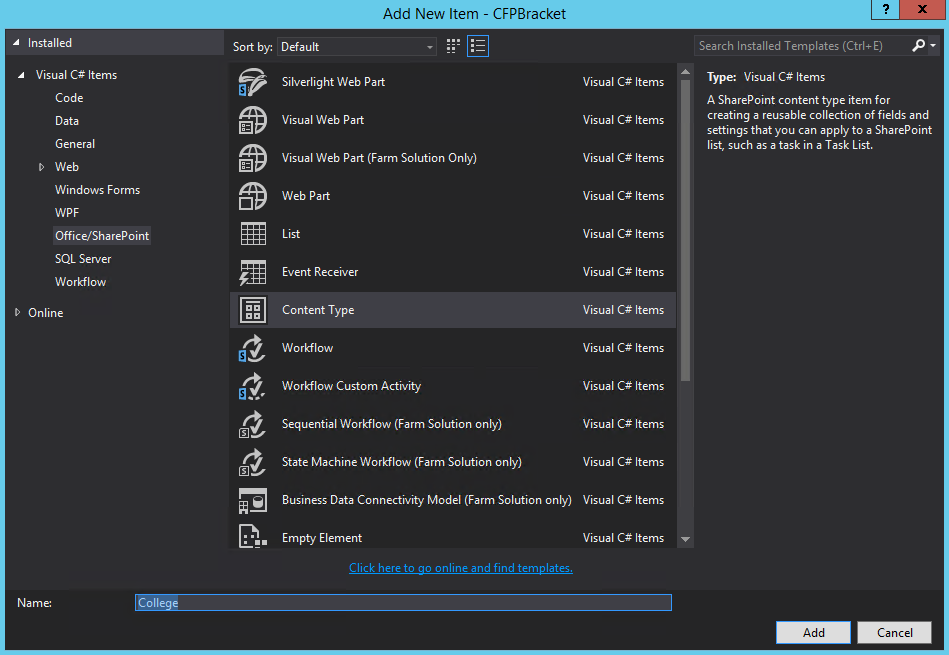949x655 pixels.
Task: Click the Content Type template icon
Action: 252,310
